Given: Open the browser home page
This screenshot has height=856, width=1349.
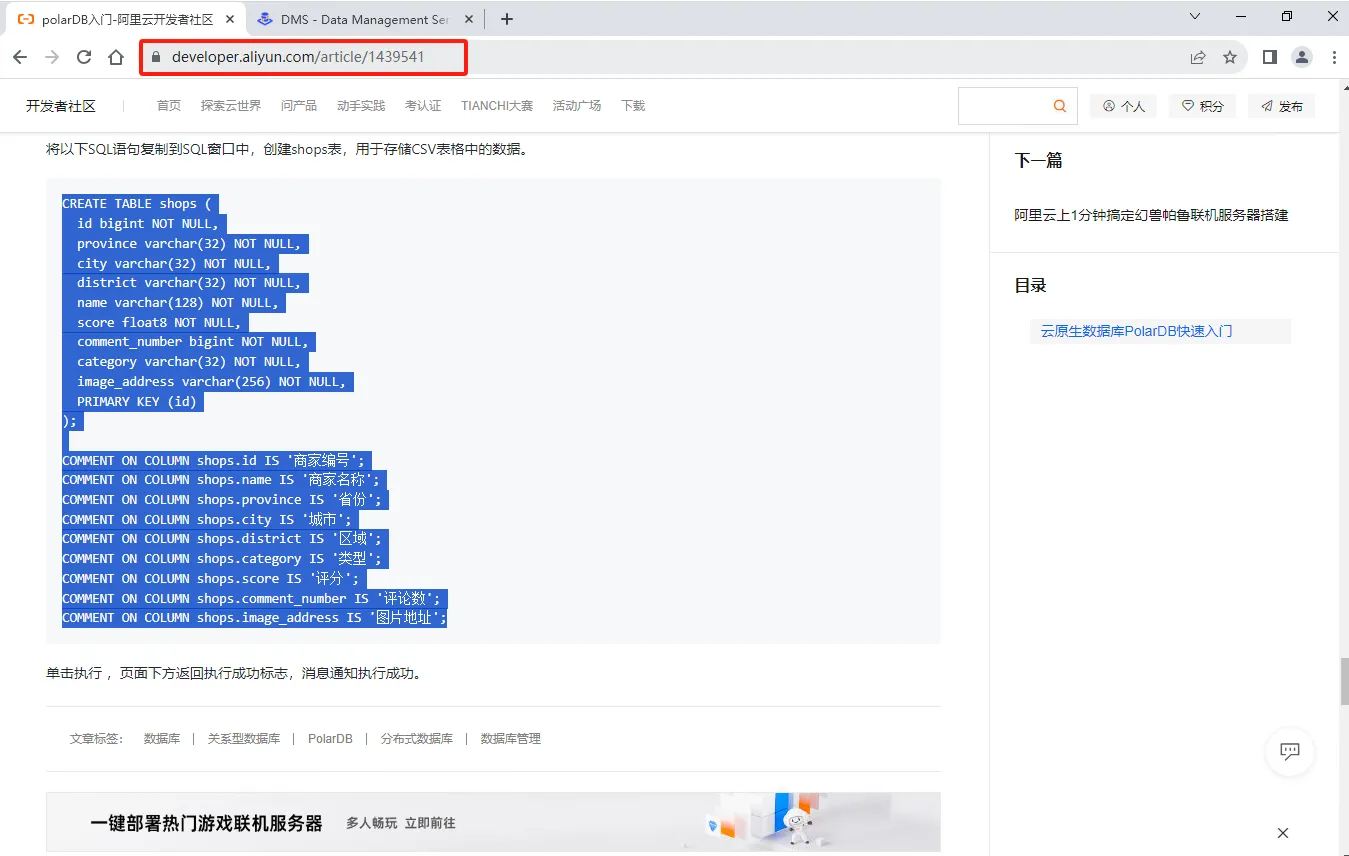Looking at the screenshot, I should 116,57.
